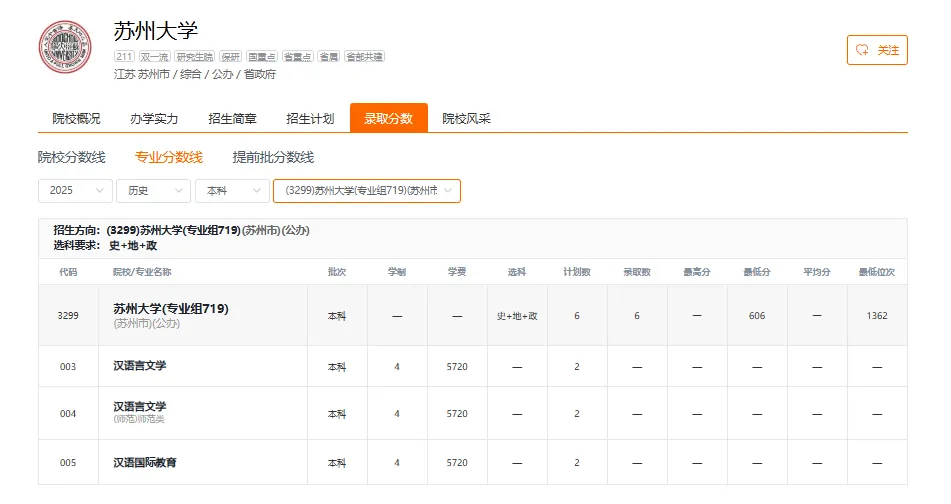951x504 pixels.
Task: Click tuition 5720 in row 005
Action: pos(457,463)
